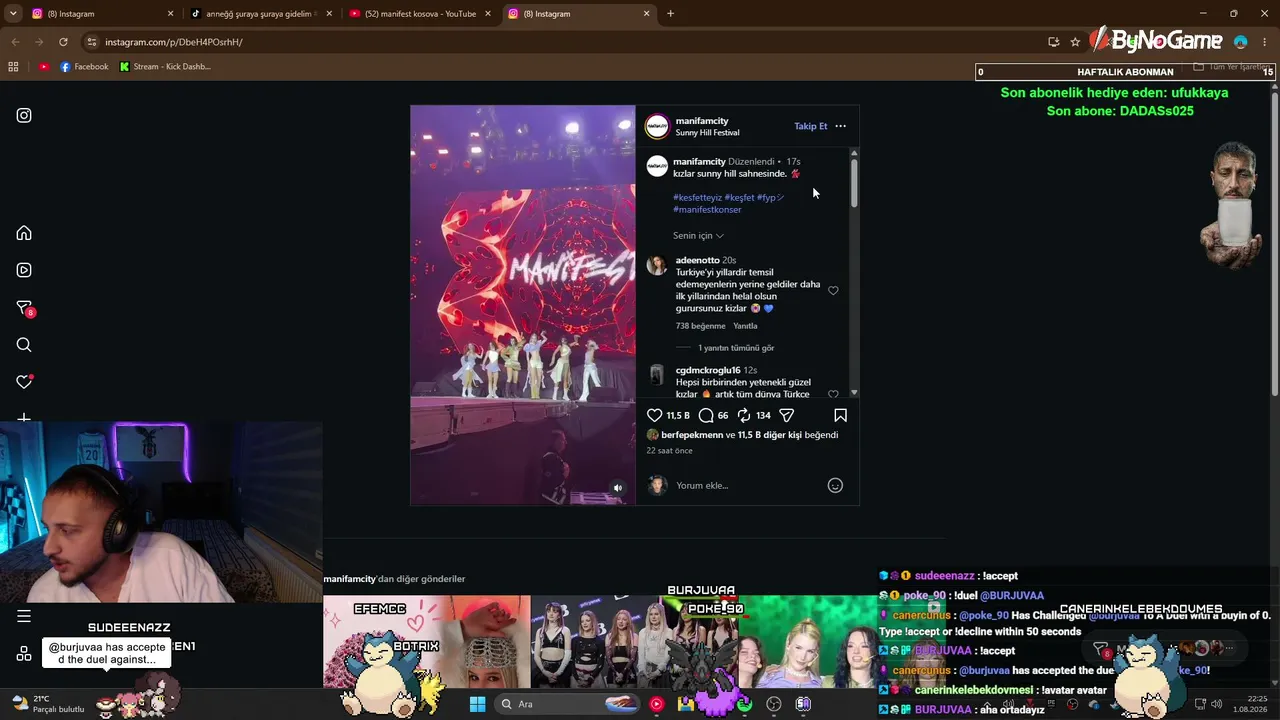Open comments via the speech bubble icon
Screen dimensions: 1280x720
coord(706,415)
